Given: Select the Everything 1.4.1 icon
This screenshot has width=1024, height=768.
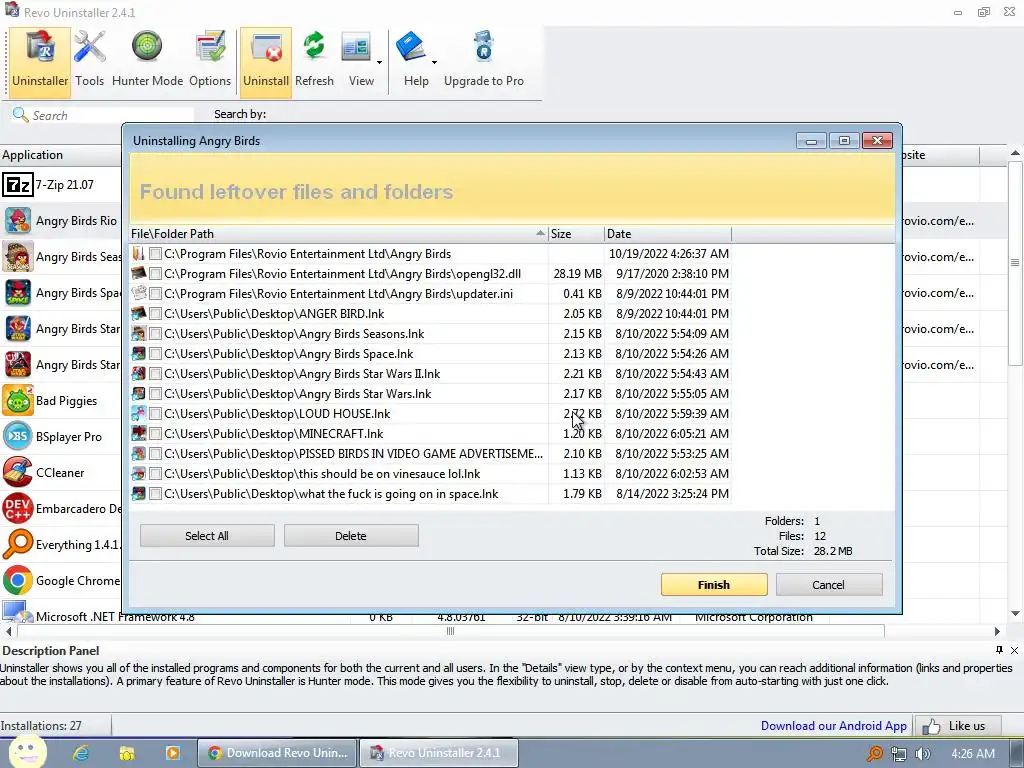Looking at the screenshot, I should (x=18, y=544).
